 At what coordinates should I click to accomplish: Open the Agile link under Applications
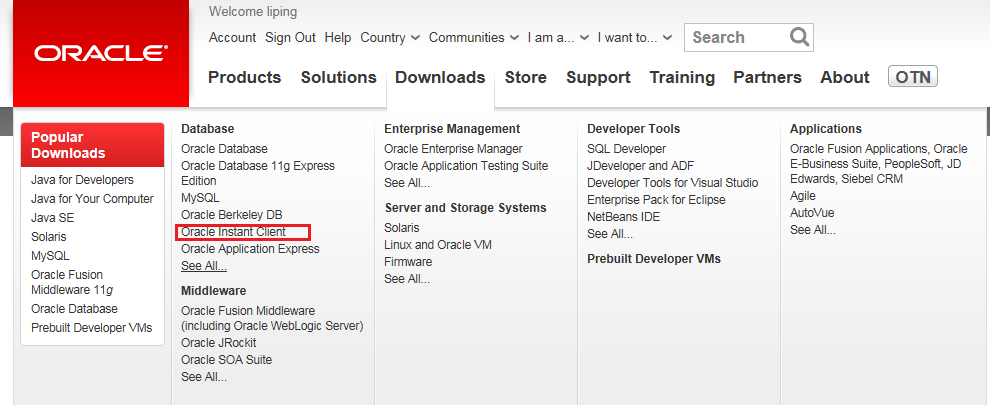[x=802, y=196]
